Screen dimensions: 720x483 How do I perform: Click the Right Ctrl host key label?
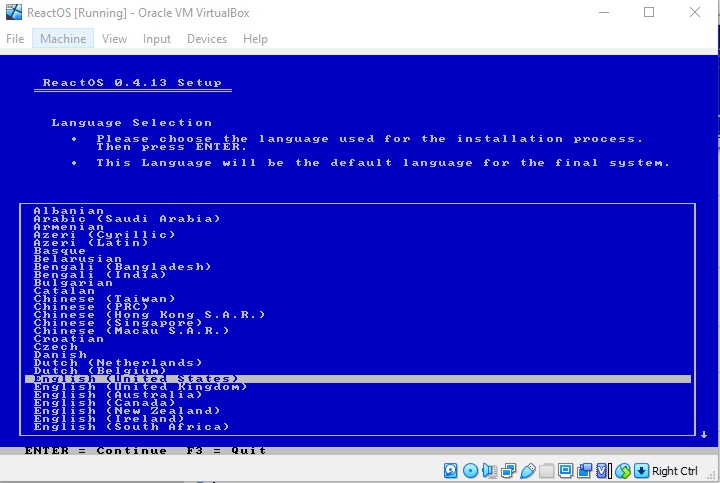coord(675,471)
